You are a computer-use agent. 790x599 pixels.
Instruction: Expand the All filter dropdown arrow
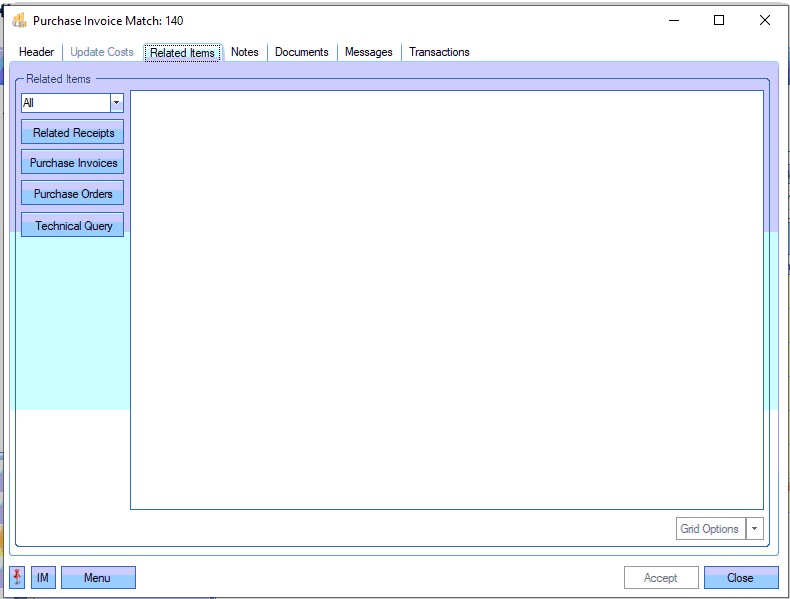coord(116,103)
